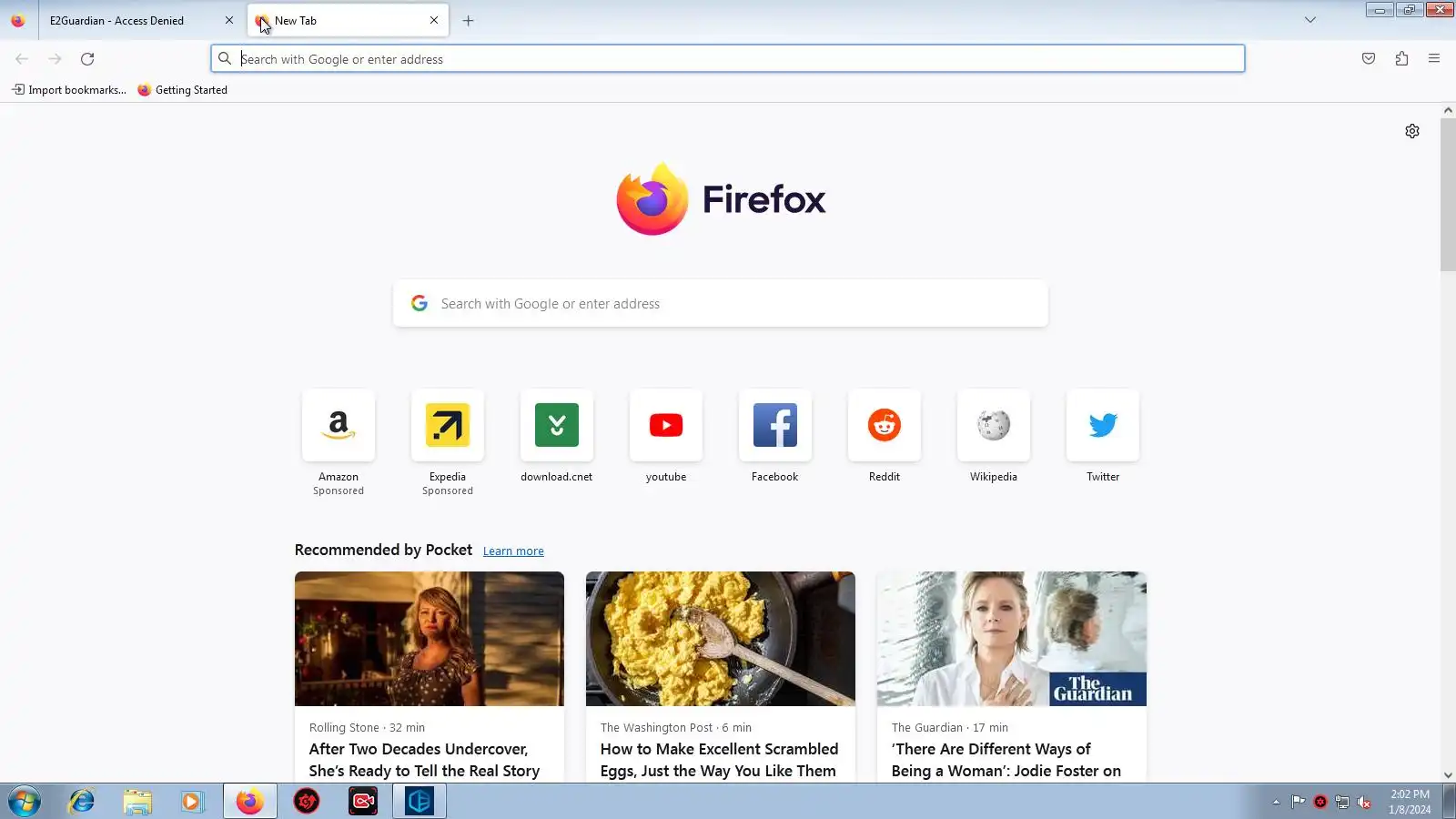
Task: Close the New Tab tab
Action: pyautogui.click(x=434, y=20)
